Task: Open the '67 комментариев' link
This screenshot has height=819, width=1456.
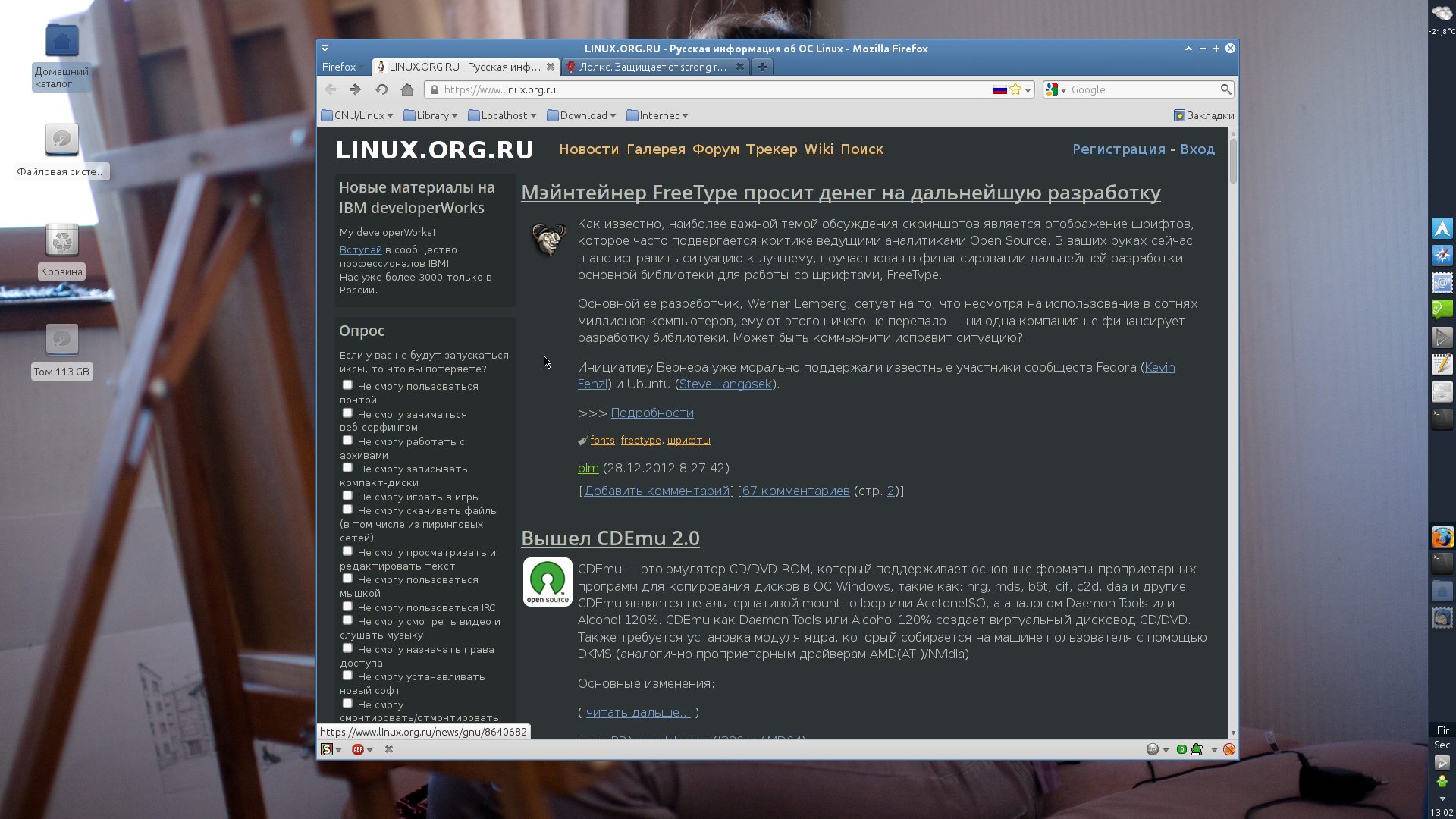Action: [795, 491]
